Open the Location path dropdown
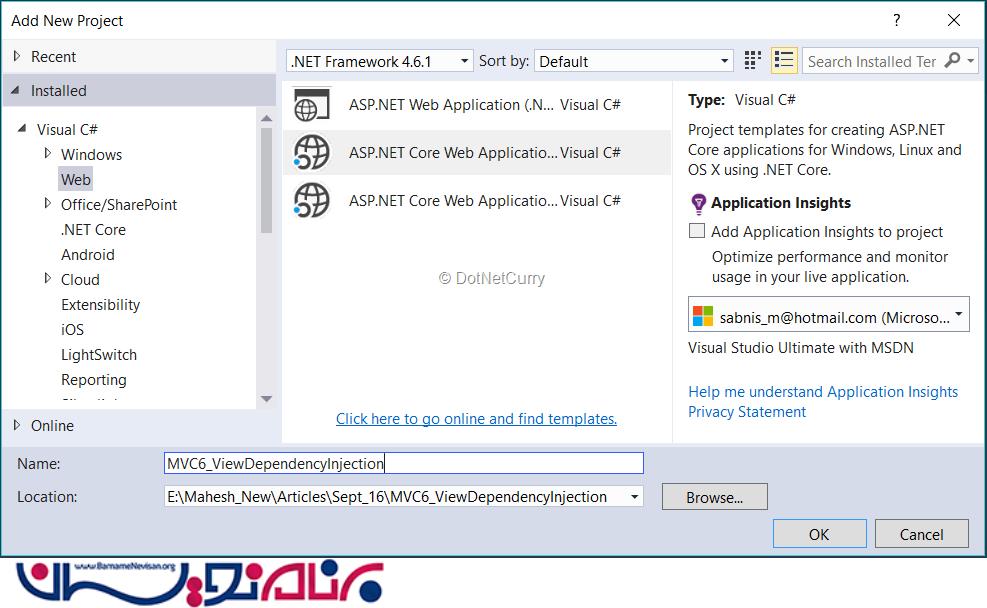This screenshot has height=608, width=987. tap(634, 497)
